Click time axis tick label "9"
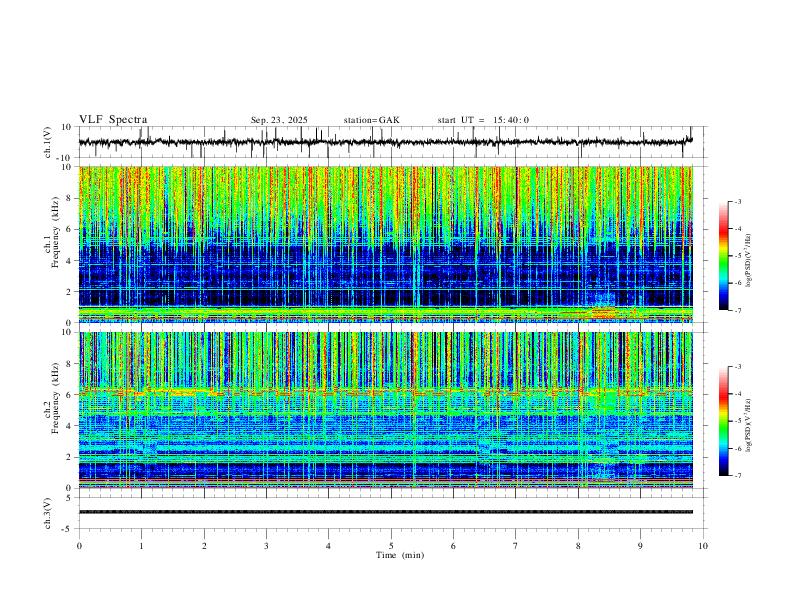792x612 pixels. [x=640, y=546]
